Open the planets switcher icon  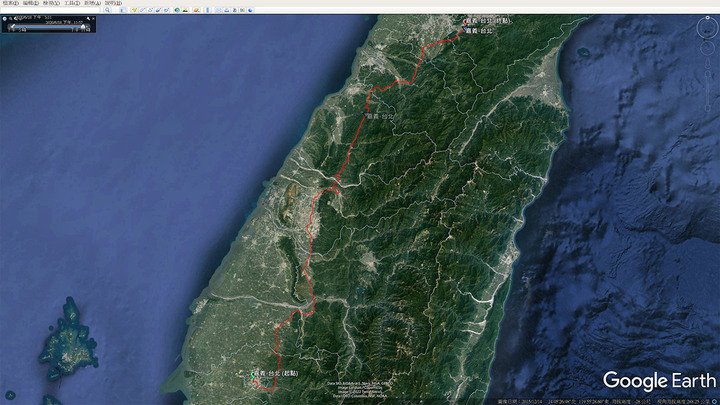pos(197,10)
